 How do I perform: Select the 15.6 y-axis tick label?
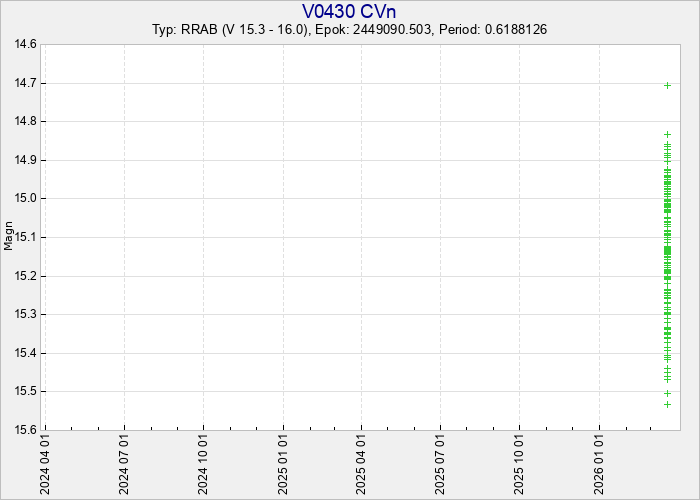26,430
